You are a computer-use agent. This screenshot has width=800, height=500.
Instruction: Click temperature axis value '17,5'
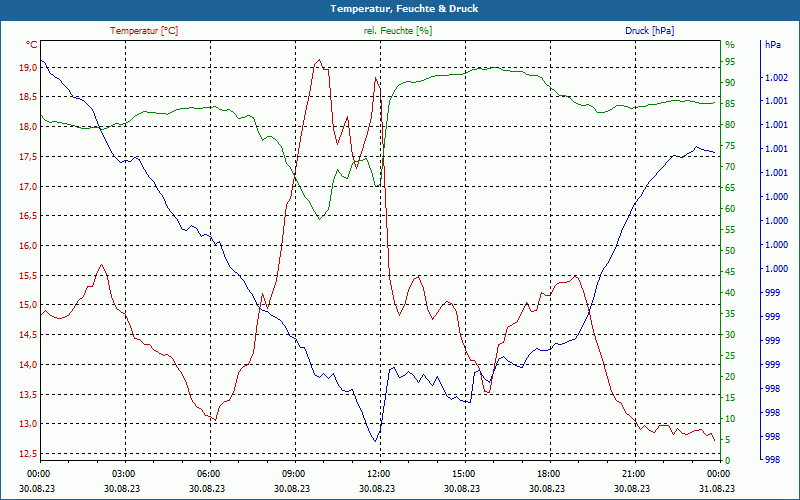pos(29,157)
